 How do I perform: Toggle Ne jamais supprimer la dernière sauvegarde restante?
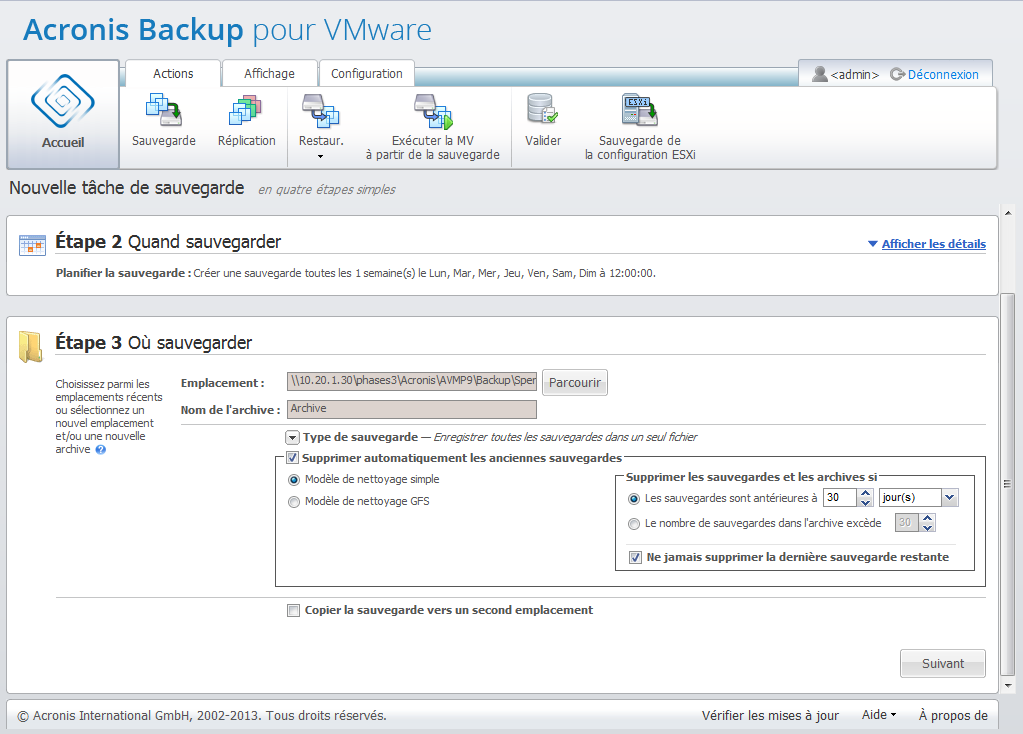coord(635,558)
